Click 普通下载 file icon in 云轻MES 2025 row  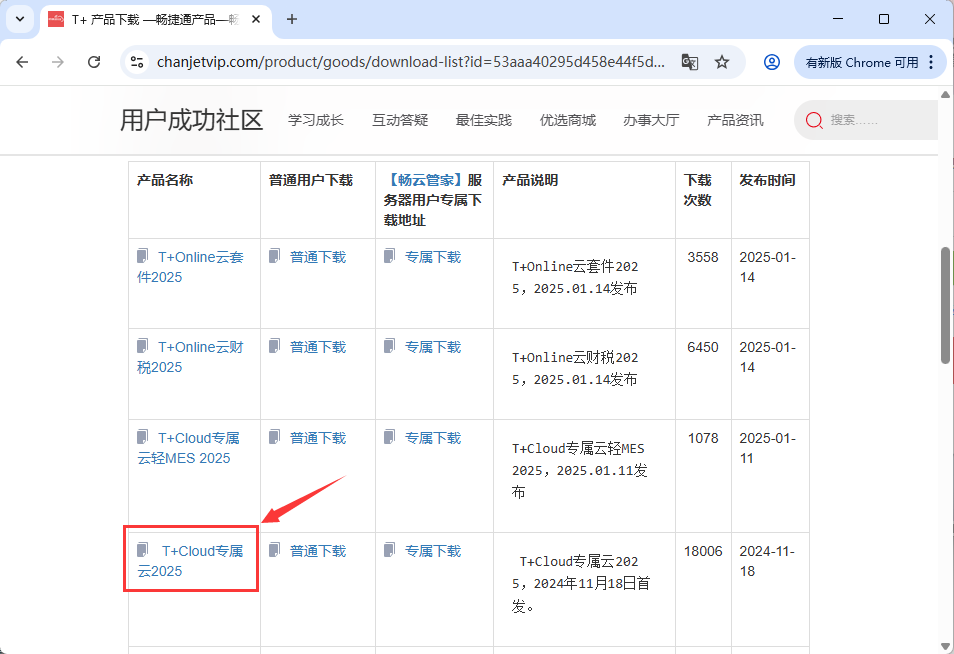click(x=275, y=437)
